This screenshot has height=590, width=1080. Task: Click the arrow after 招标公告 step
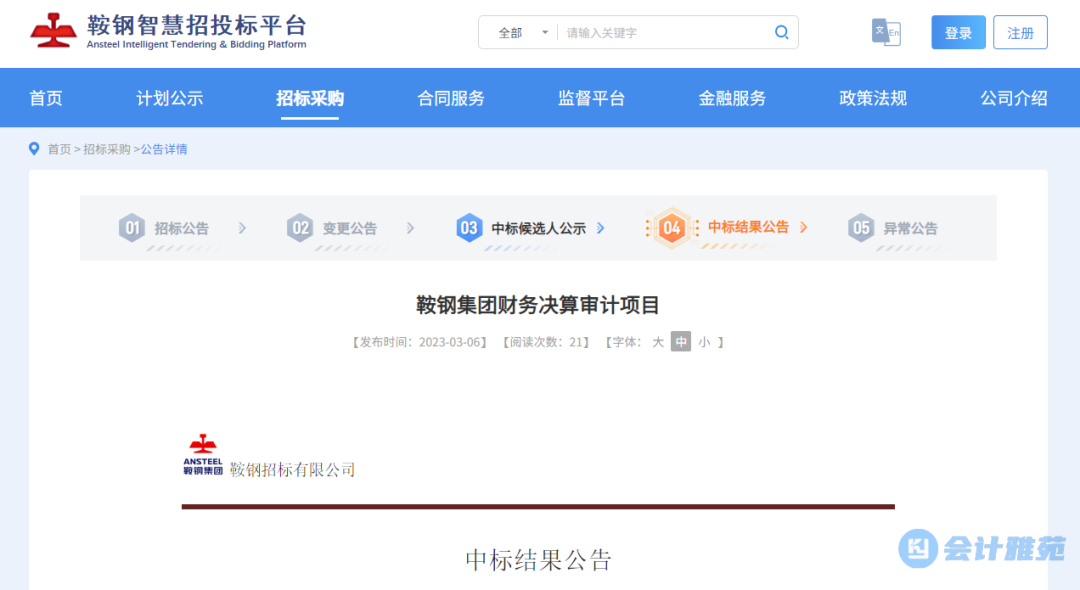[x=242, y=228]
